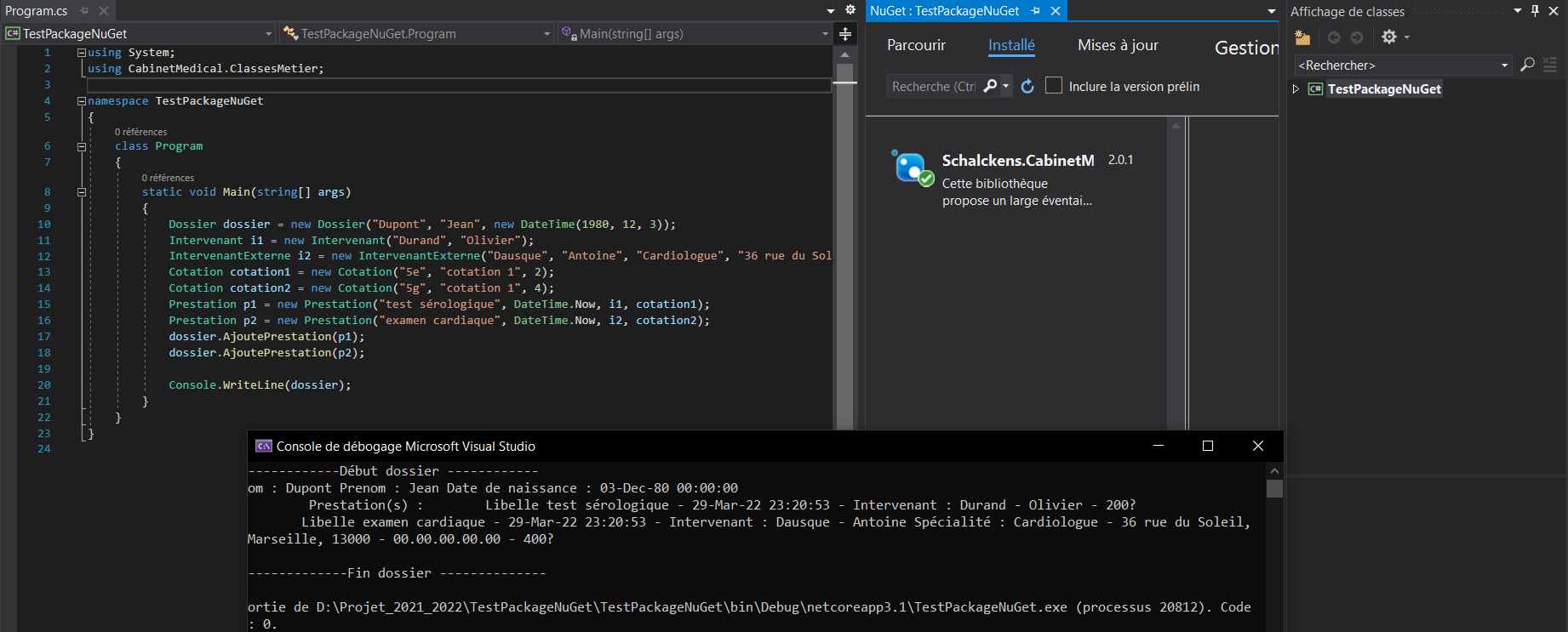Close the Visual Studio debug console
Screen dimensions: 1568x632
(1258, 446)
